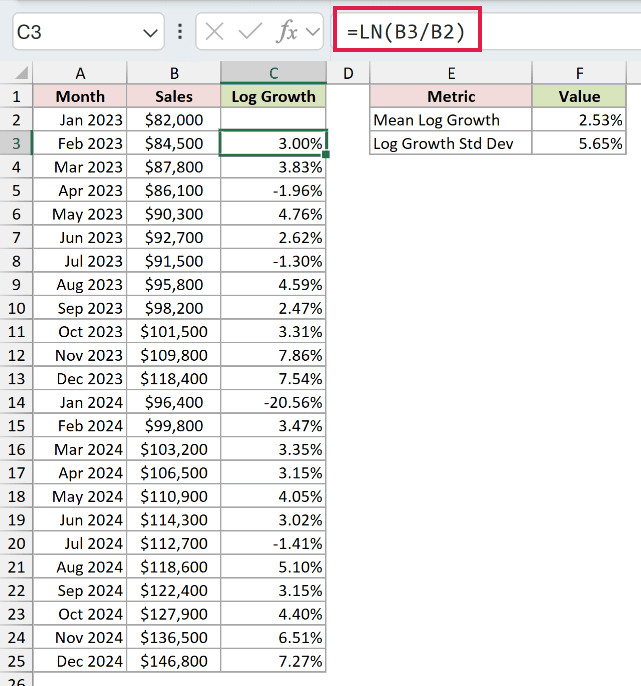Select the $101,500 sales cell
The width and height of the screenshot is (641, 686).
coord(174,332)
